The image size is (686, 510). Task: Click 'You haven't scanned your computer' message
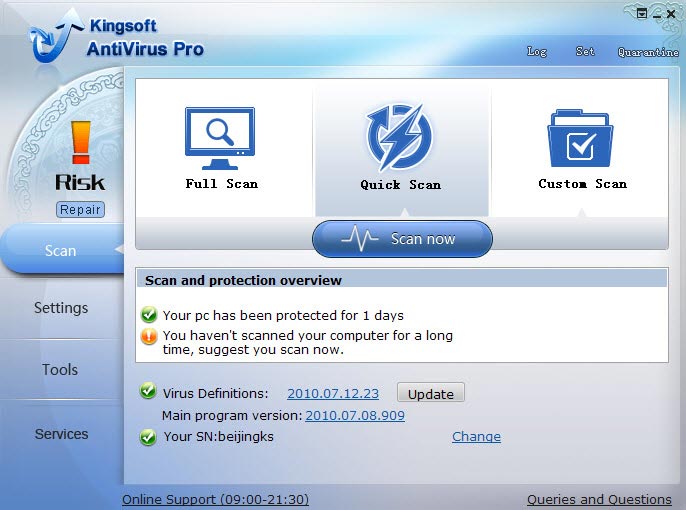pos(308,342)
